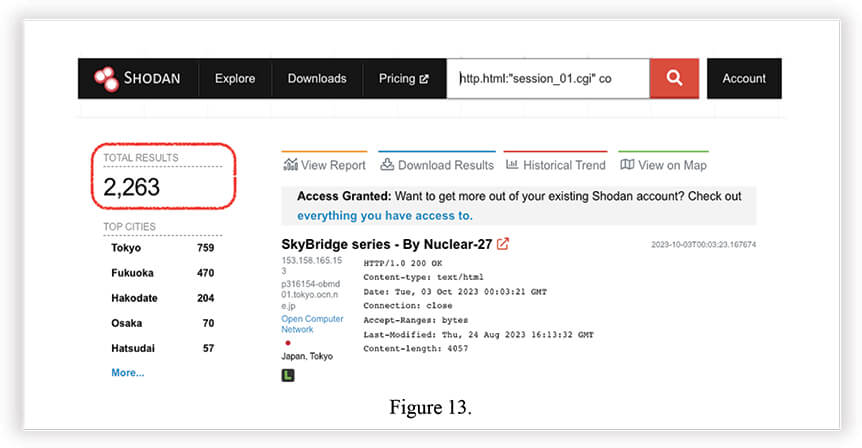Click the Date: Tue, 03 Oct 2023 line
Screen dimensions: 862x448
point(455,292)
